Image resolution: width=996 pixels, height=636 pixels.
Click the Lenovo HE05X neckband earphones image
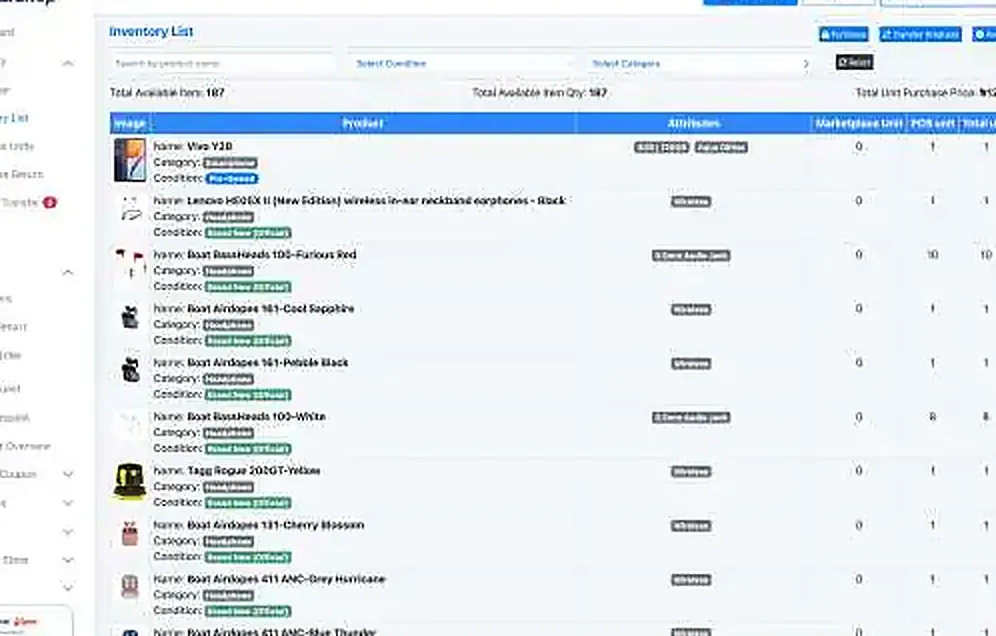130,210
